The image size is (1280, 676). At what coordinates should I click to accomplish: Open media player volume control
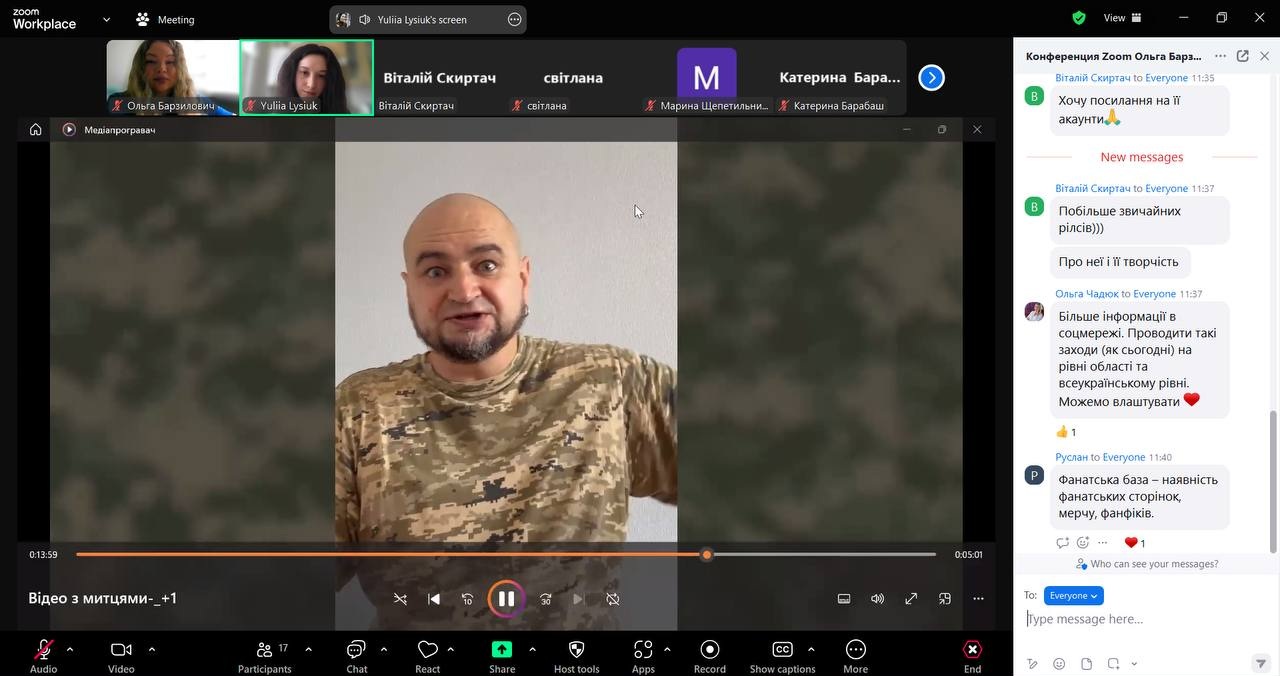click(877, 599)
